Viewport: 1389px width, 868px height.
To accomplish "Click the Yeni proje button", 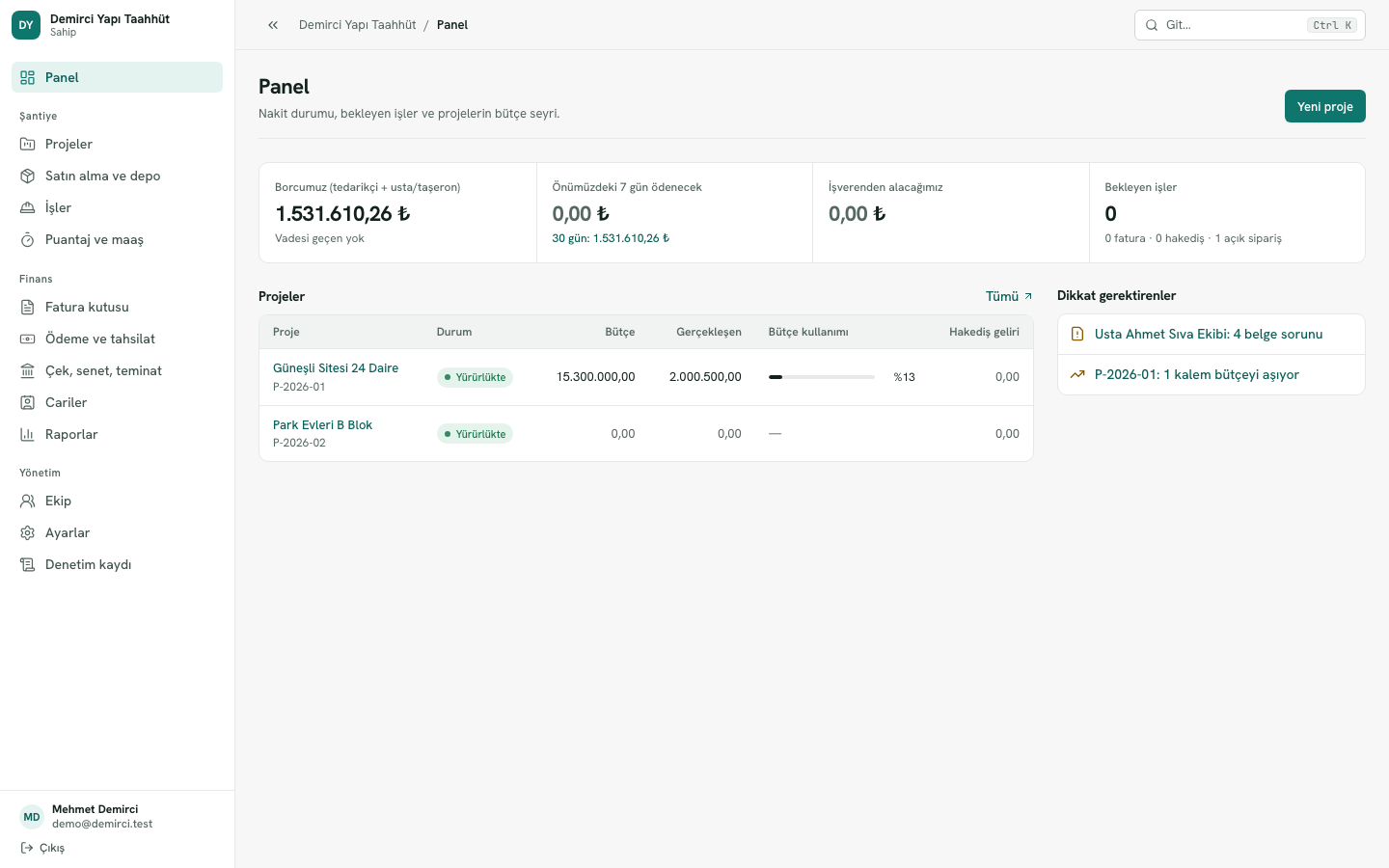I will click(x=1324, y=106).
